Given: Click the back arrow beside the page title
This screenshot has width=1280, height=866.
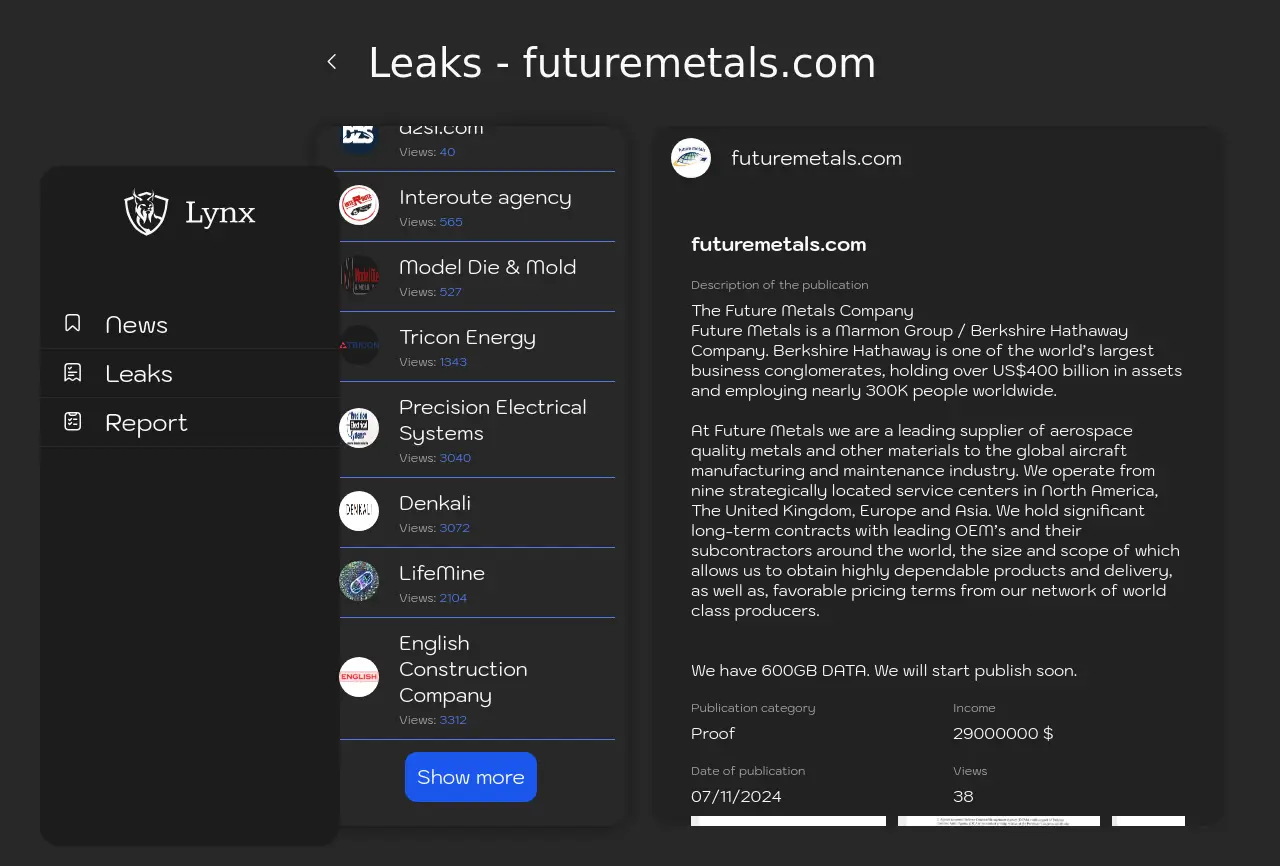Looking at the screenshot, I should tap(332, 62).
